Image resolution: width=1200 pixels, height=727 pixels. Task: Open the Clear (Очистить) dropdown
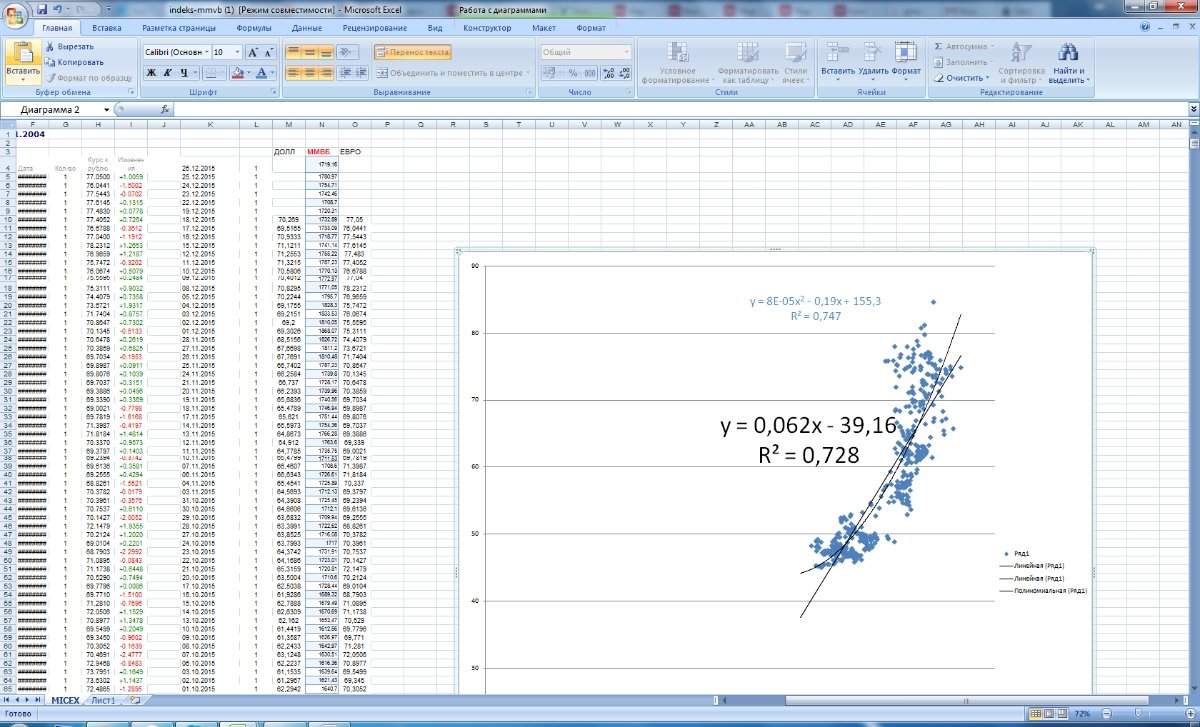coord(962,78)
